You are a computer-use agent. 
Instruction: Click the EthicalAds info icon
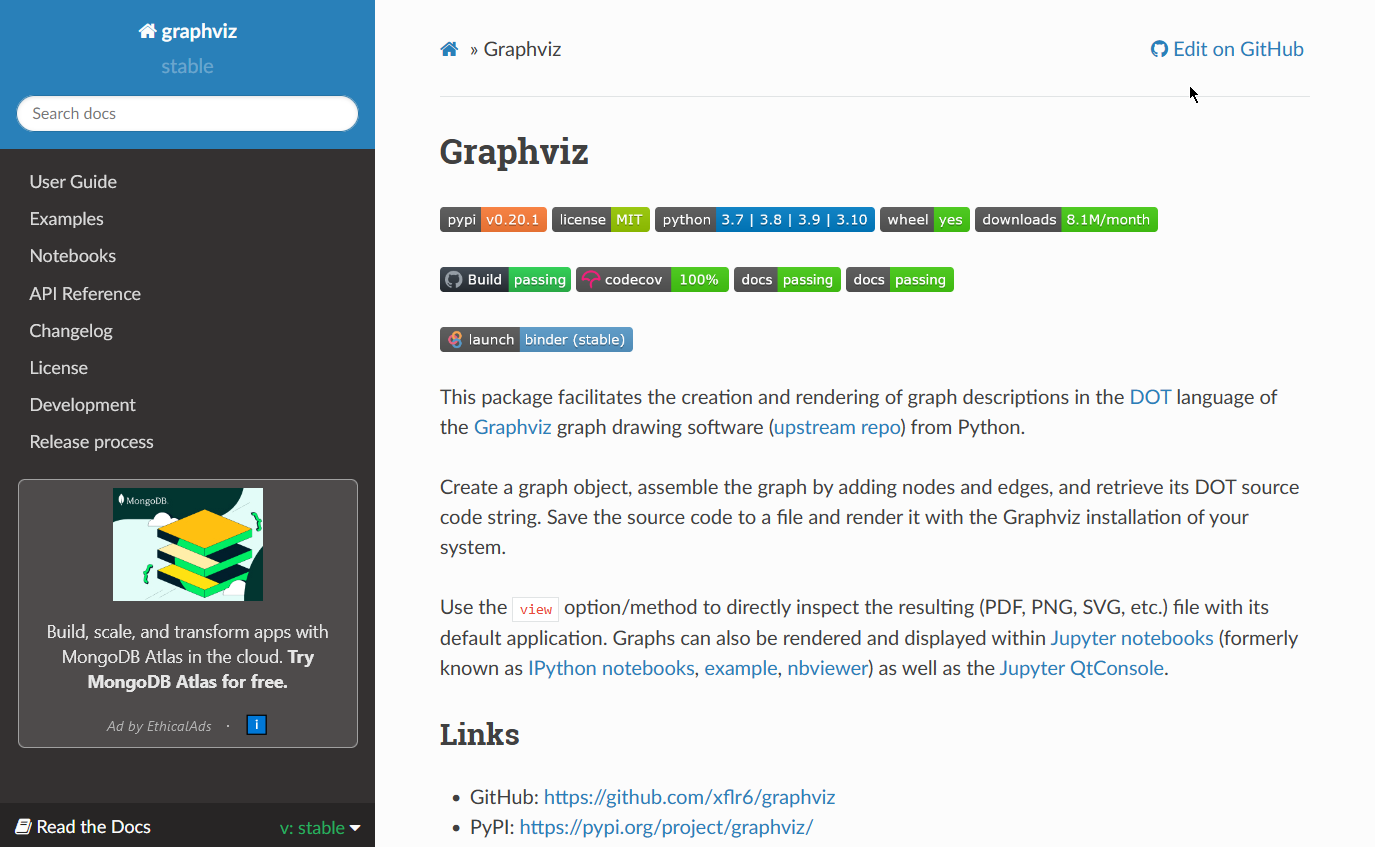pos(256,725)
